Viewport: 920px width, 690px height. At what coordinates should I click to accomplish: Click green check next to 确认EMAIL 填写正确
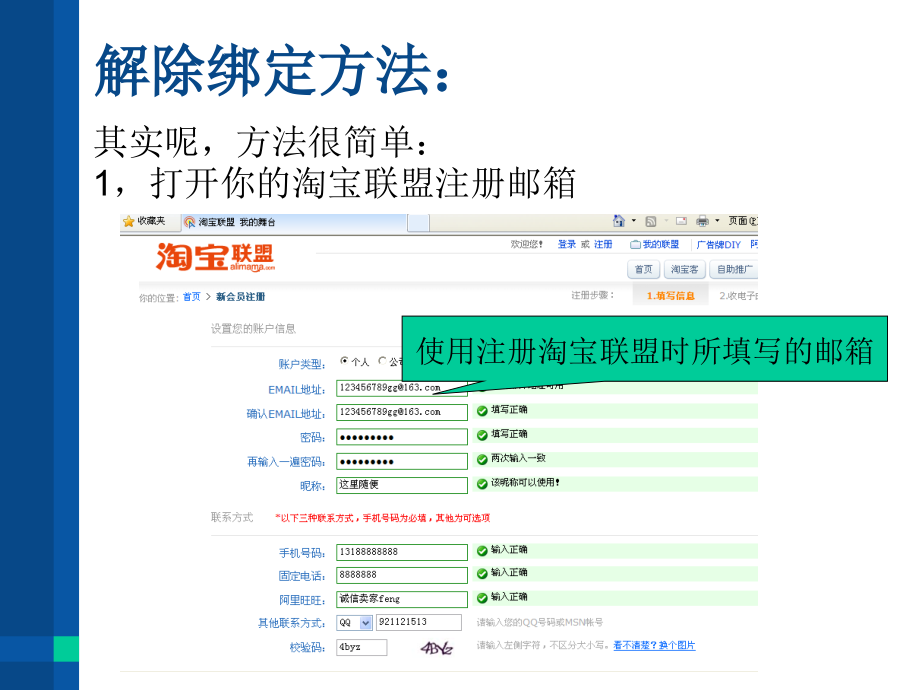[482, 411]
